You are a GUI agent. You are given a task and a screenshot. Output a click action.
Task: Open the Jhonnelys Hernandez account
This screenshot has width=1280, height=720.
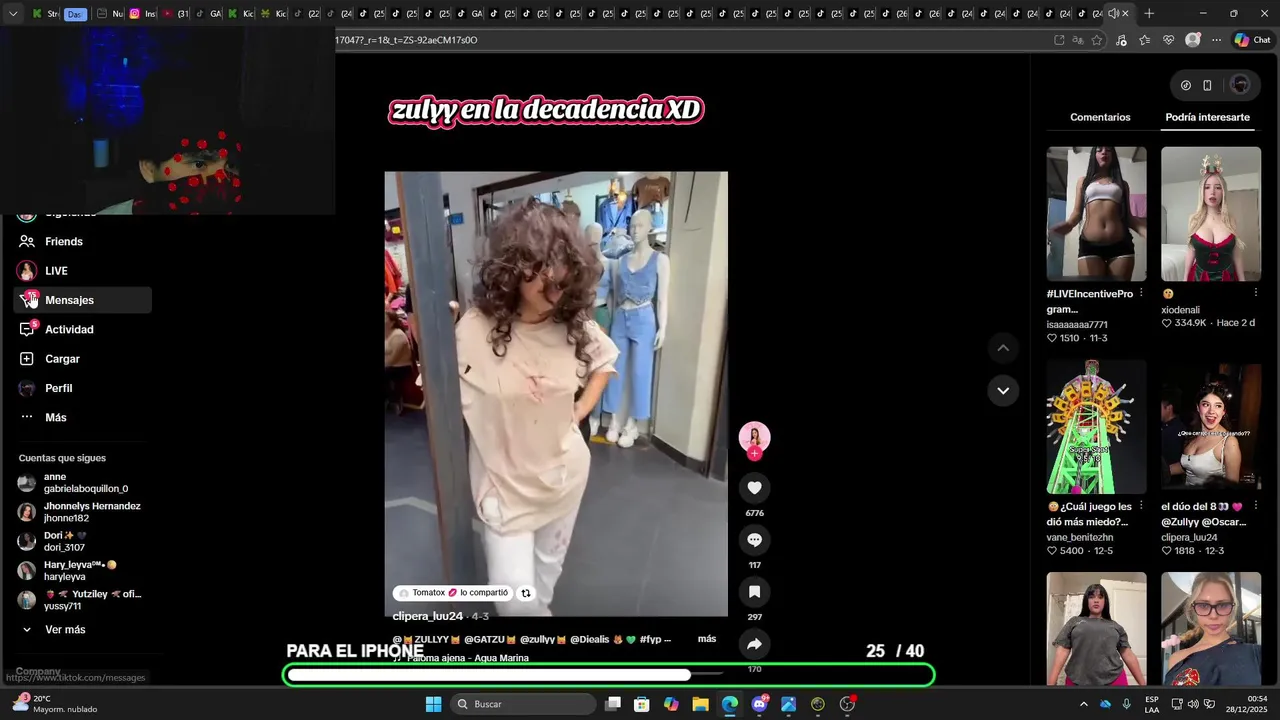82,512
